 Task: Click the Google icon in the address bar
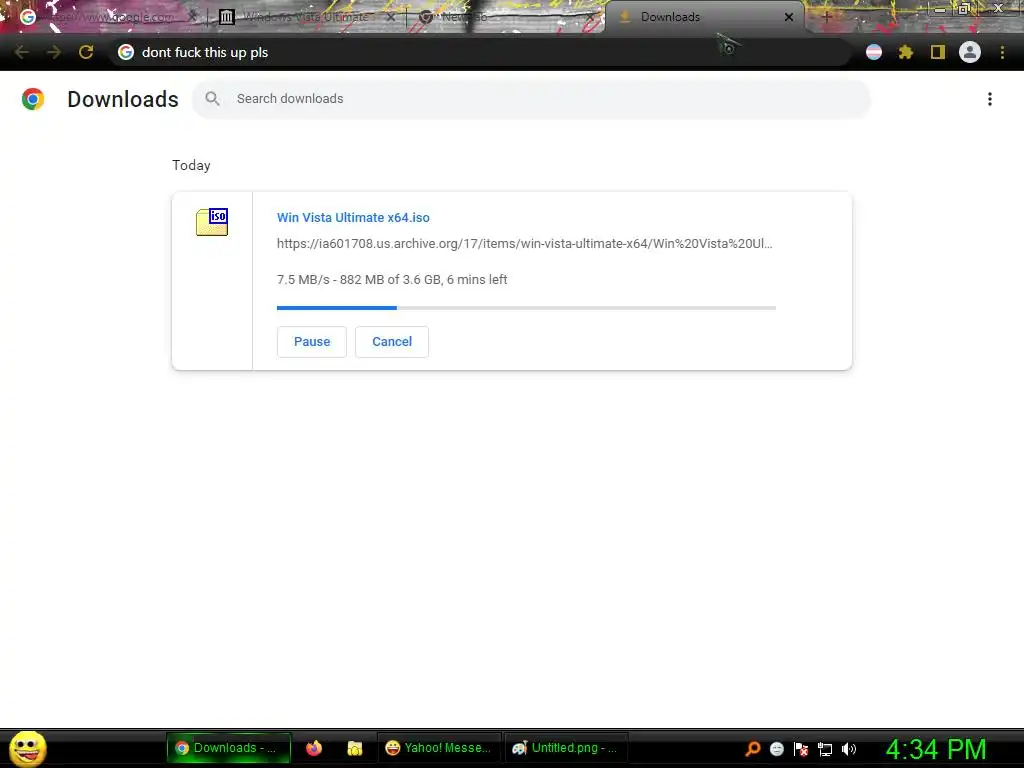[126, 52]
